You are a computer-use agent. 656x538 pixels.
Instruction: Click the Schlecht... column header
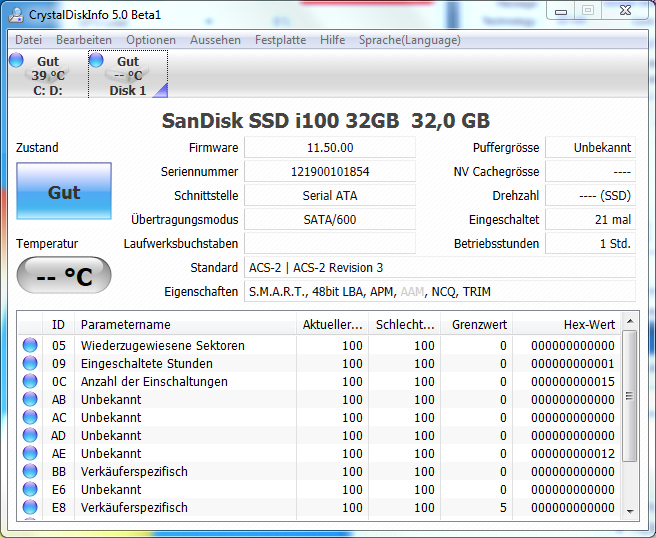click(404, 325)
